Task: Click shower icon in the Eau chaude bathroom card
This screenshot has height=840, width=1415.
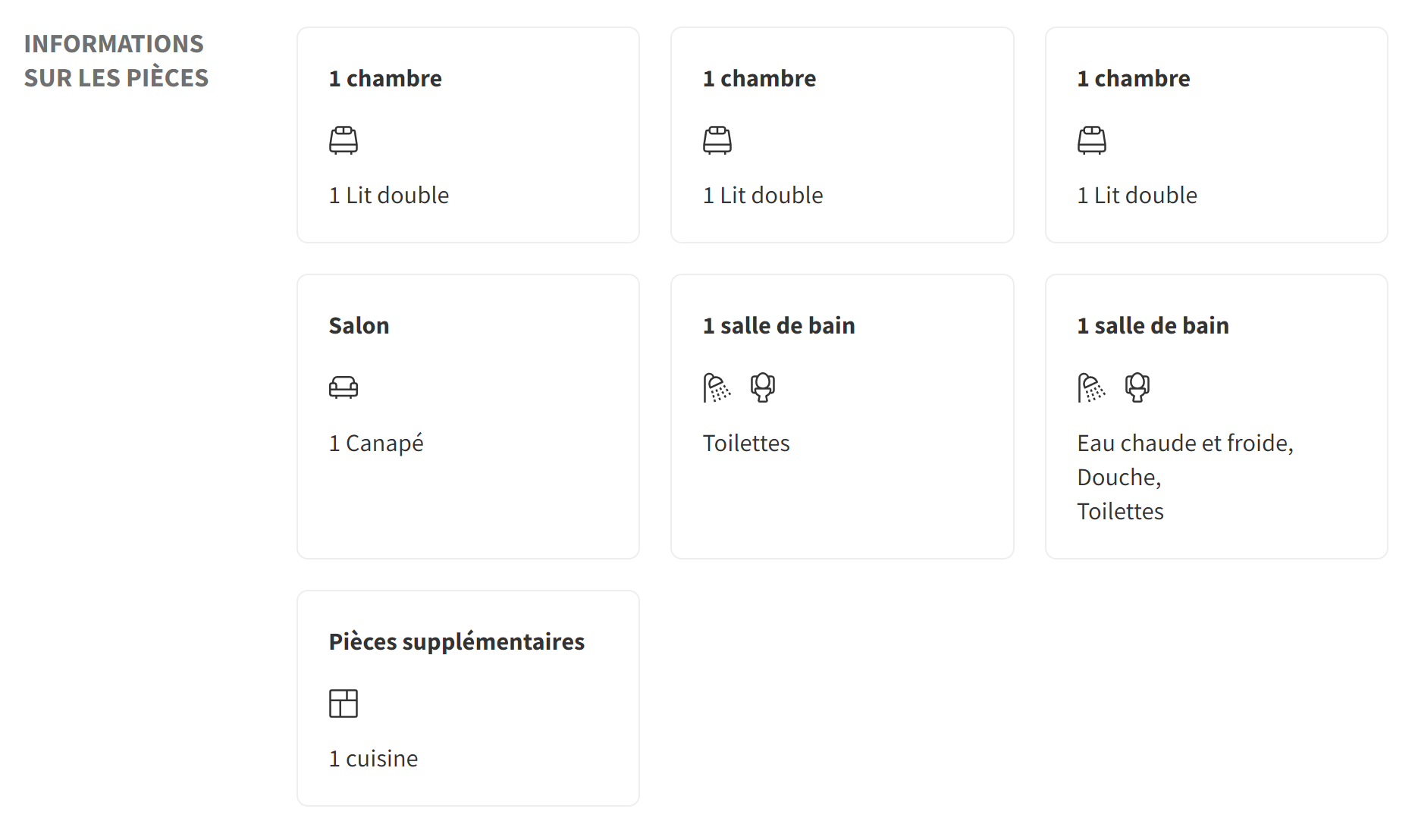Action: 1091,387
